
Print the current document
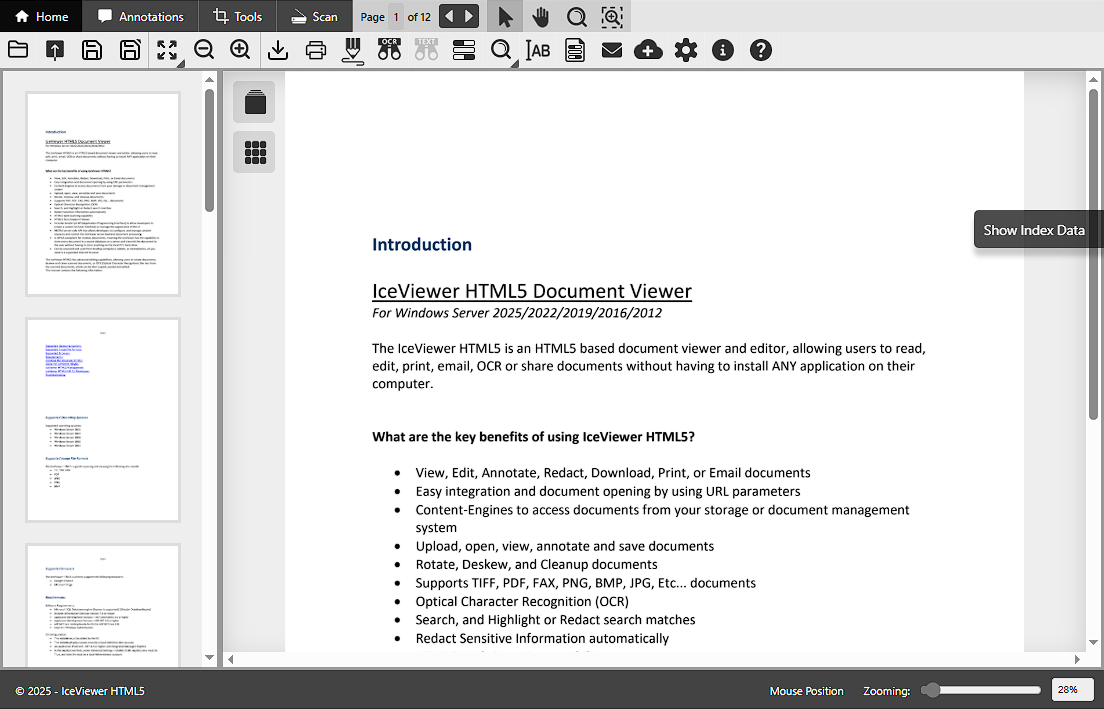[x=316, y=49]
